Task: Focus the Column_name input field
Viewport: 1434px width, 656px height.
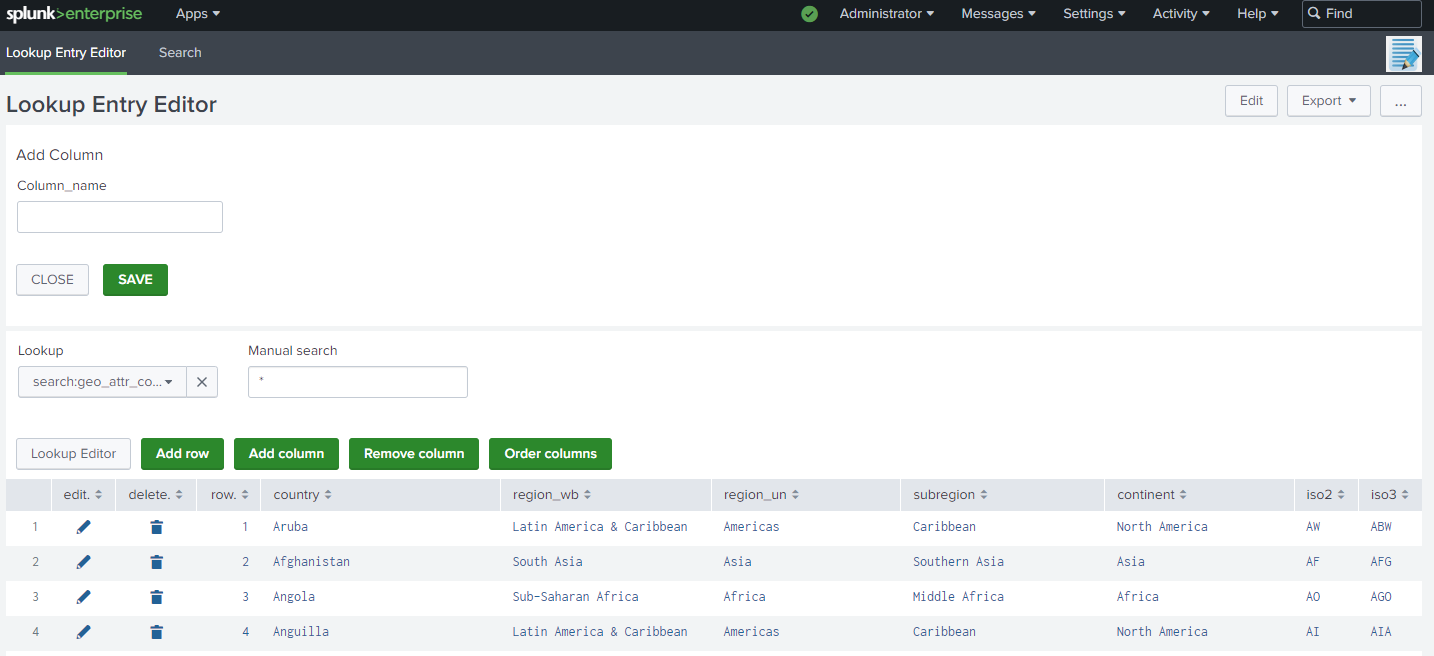Action: click(x=120, y=217)
